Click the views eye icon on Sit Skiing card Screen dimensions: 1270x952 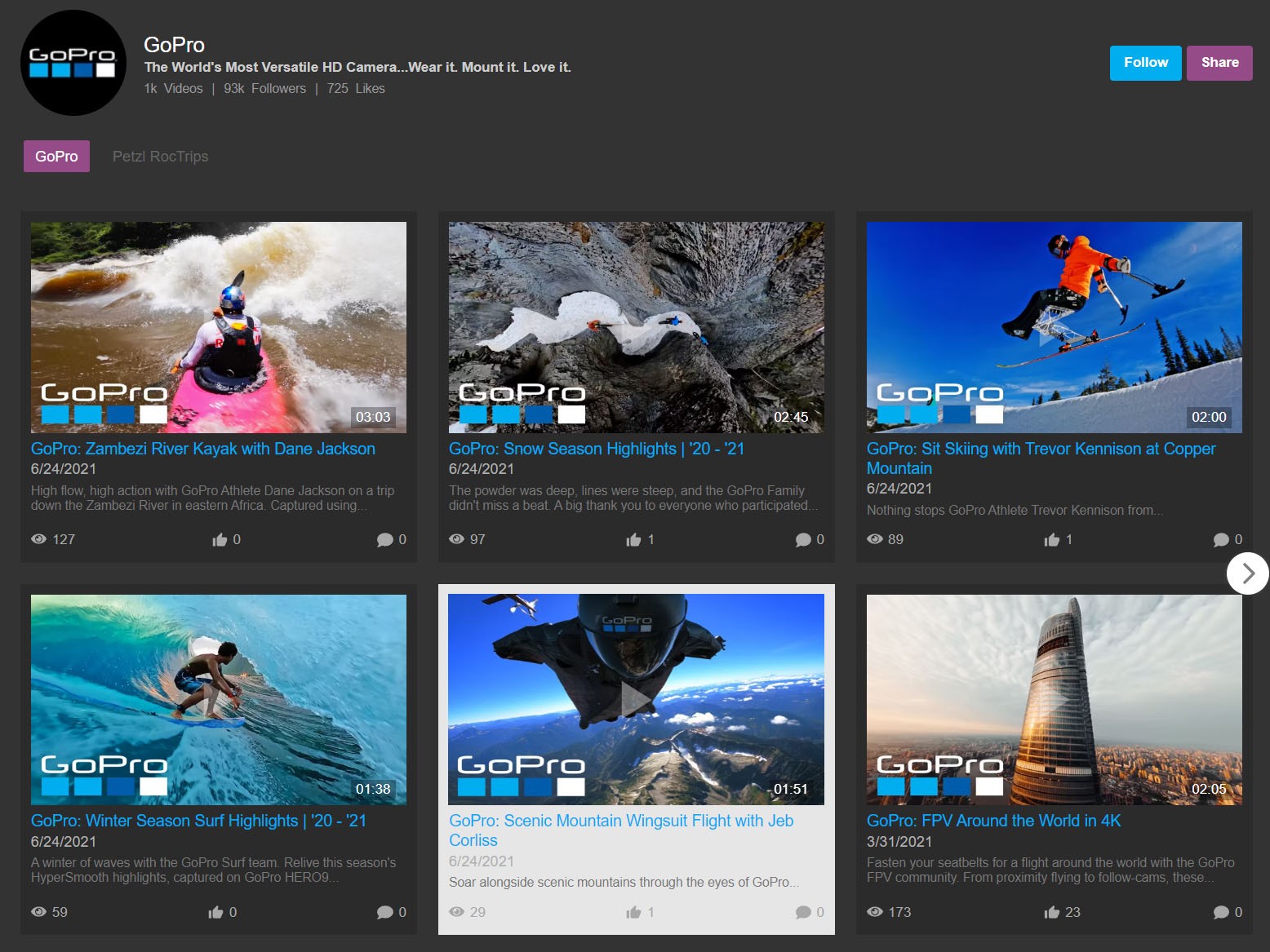pos(874,539)
